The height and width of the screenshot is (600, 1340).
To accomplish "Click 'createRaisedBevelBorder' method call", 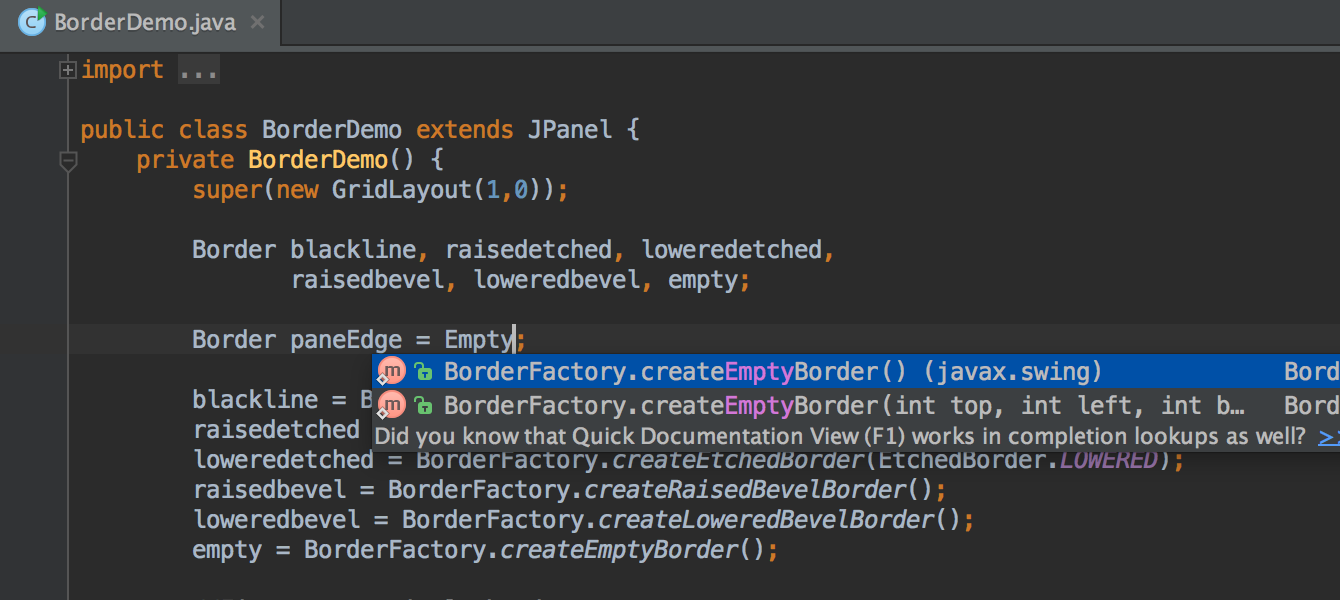I will pos(744,490).
